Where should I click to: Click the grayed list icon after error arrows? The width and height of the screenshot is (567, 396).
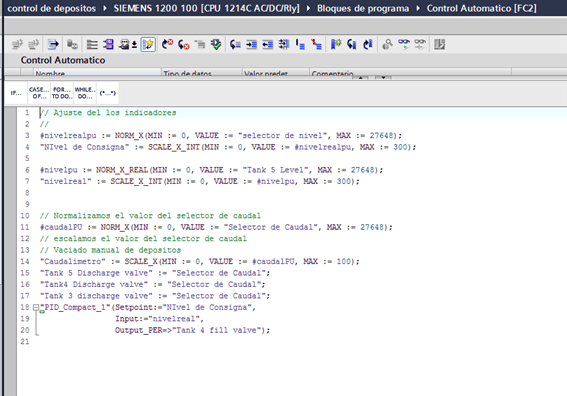200,44
